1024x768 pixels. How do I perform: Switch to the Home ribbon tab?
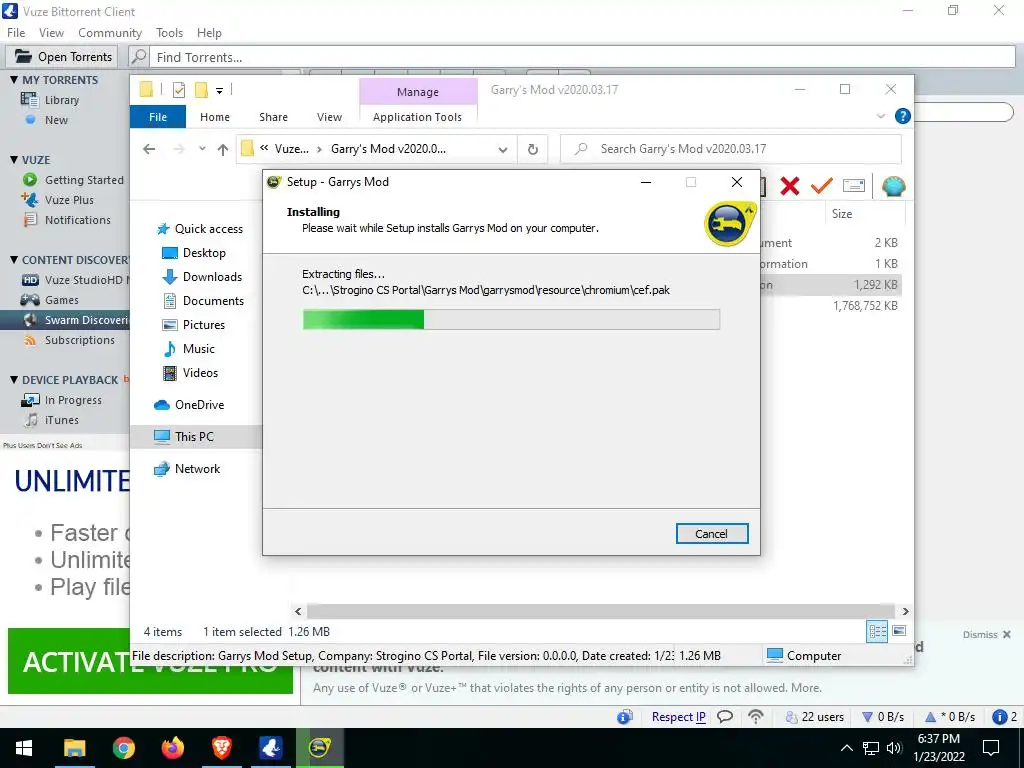click(215, 117)
